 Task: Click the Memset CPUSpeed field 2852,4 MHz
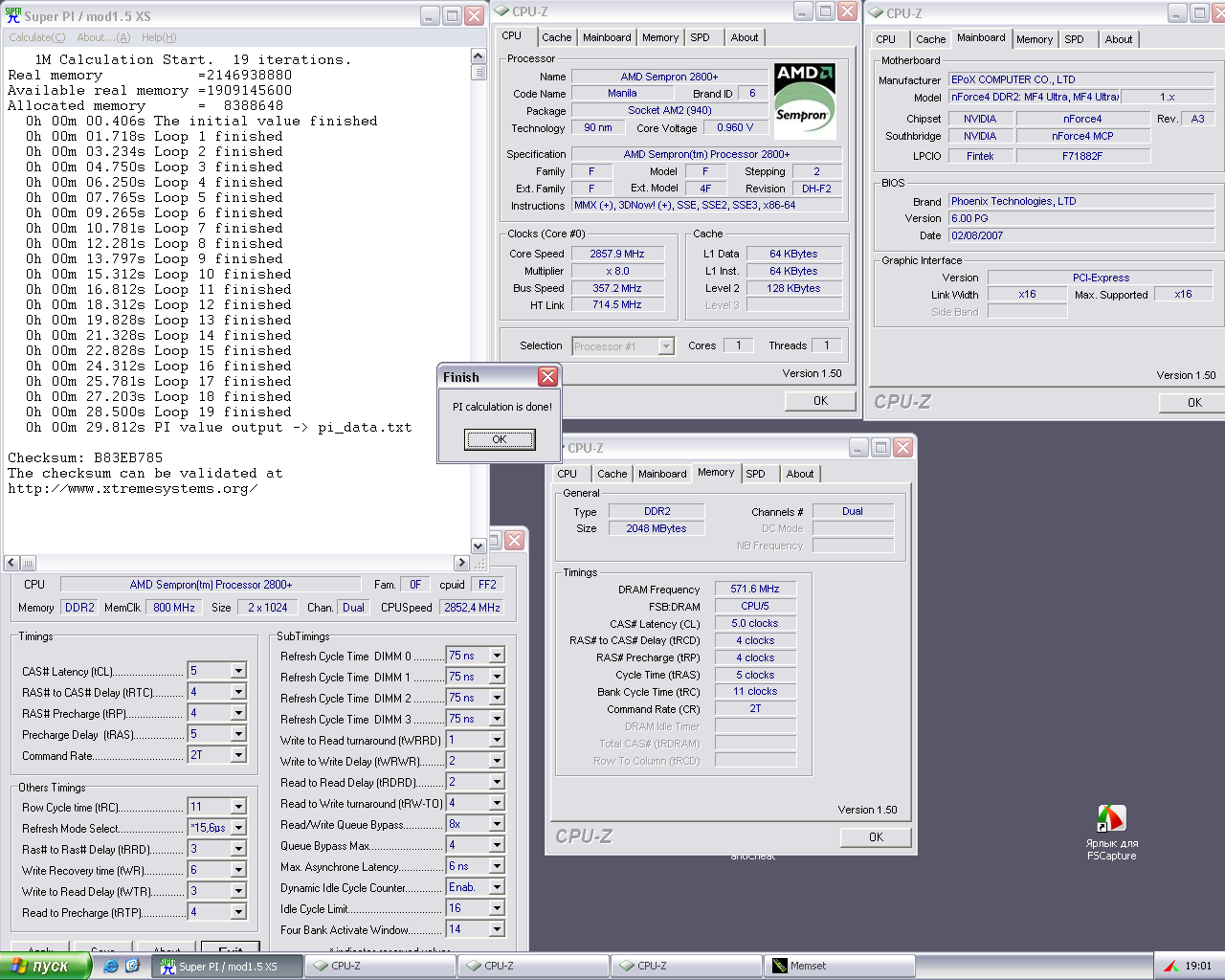click(472, 607)
